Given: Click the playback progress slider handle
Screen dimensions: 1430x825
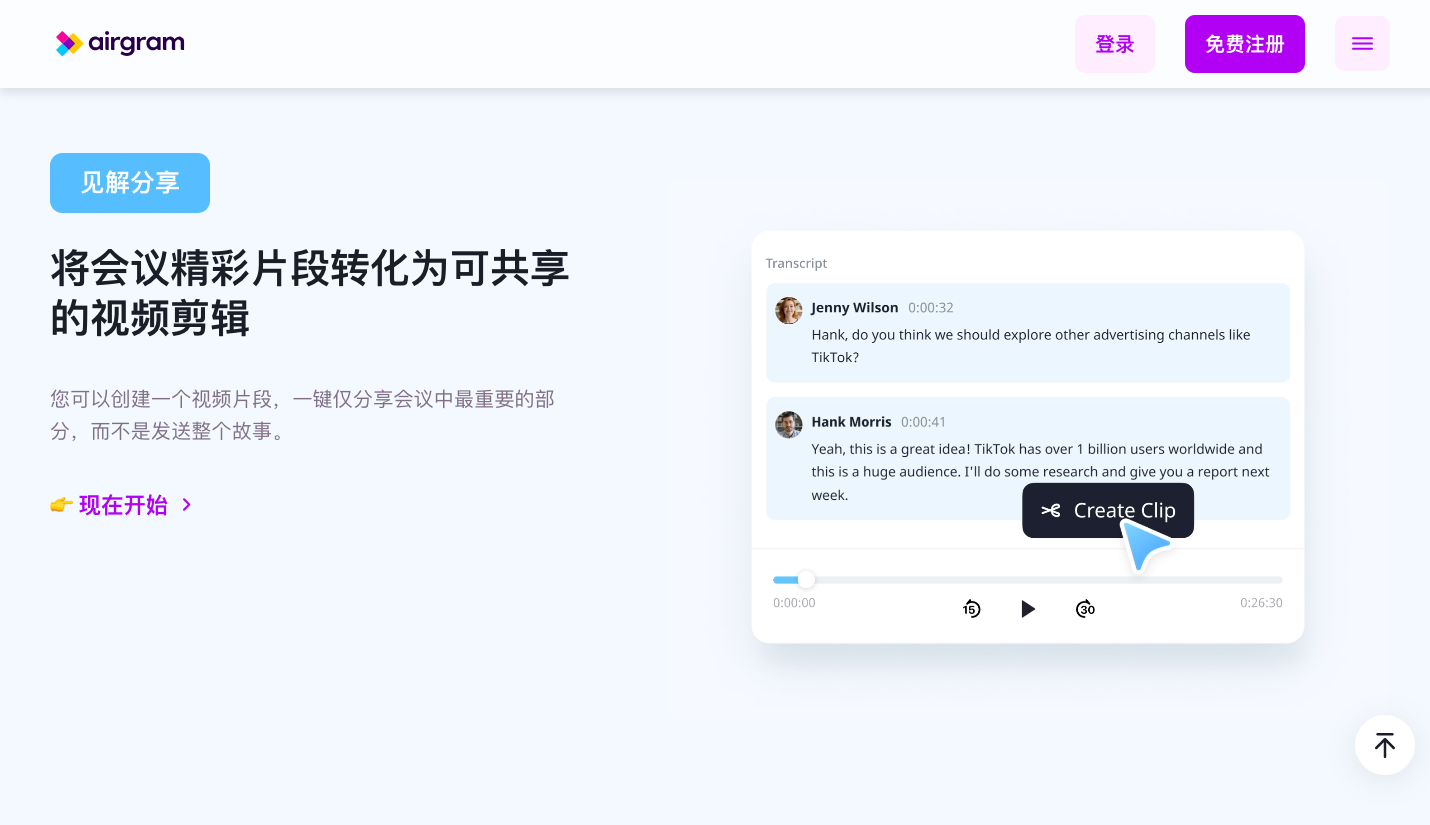Looking at the screenshot, I should [806, 579].
